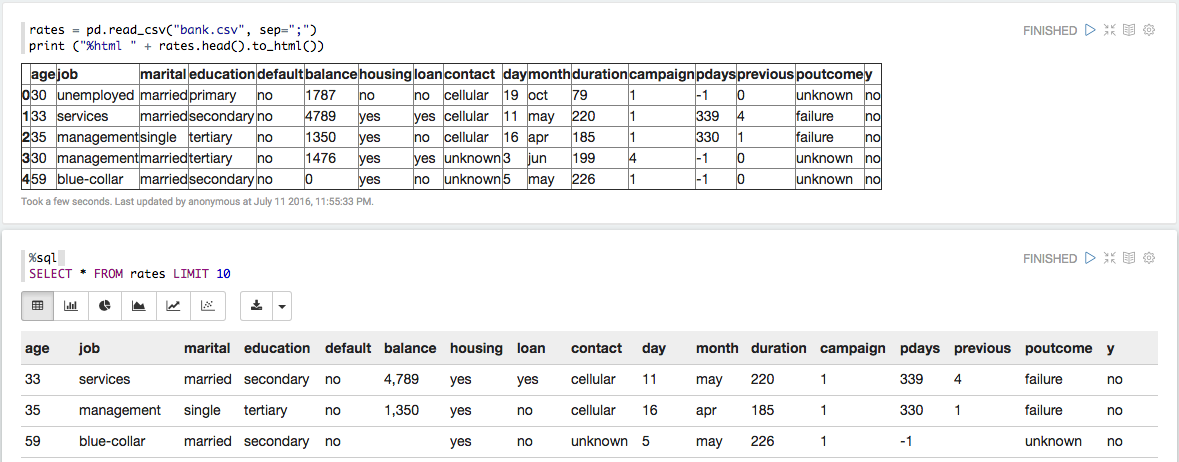Sort by the campaign column header in SQL results

point(853,348)
